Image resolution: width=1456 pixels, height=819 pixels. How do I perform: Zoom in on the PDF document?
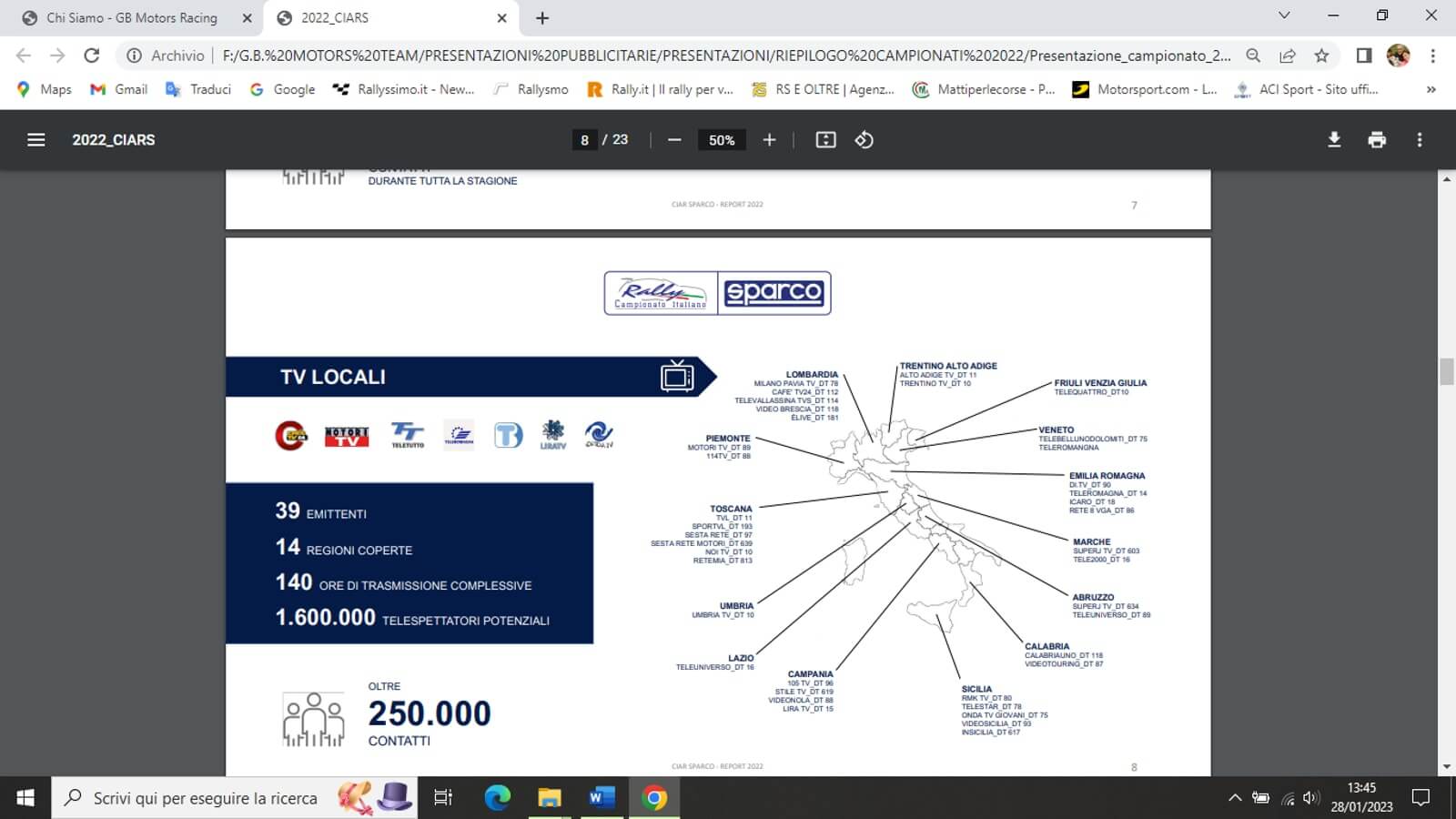tap(769, 139)
